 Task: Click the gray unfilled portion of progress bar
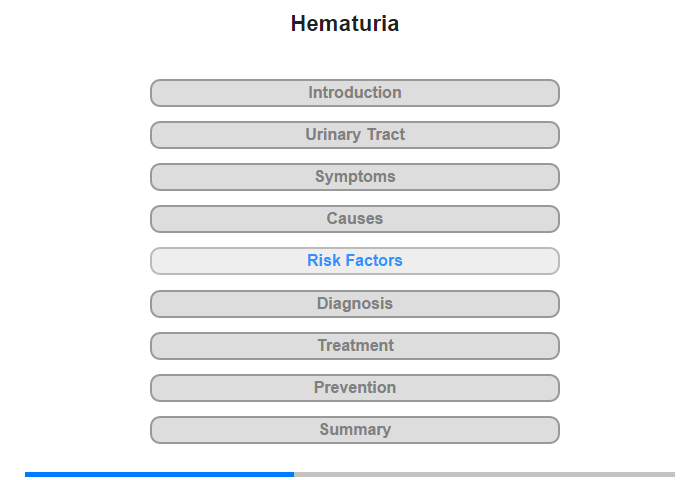click(484, 474)
